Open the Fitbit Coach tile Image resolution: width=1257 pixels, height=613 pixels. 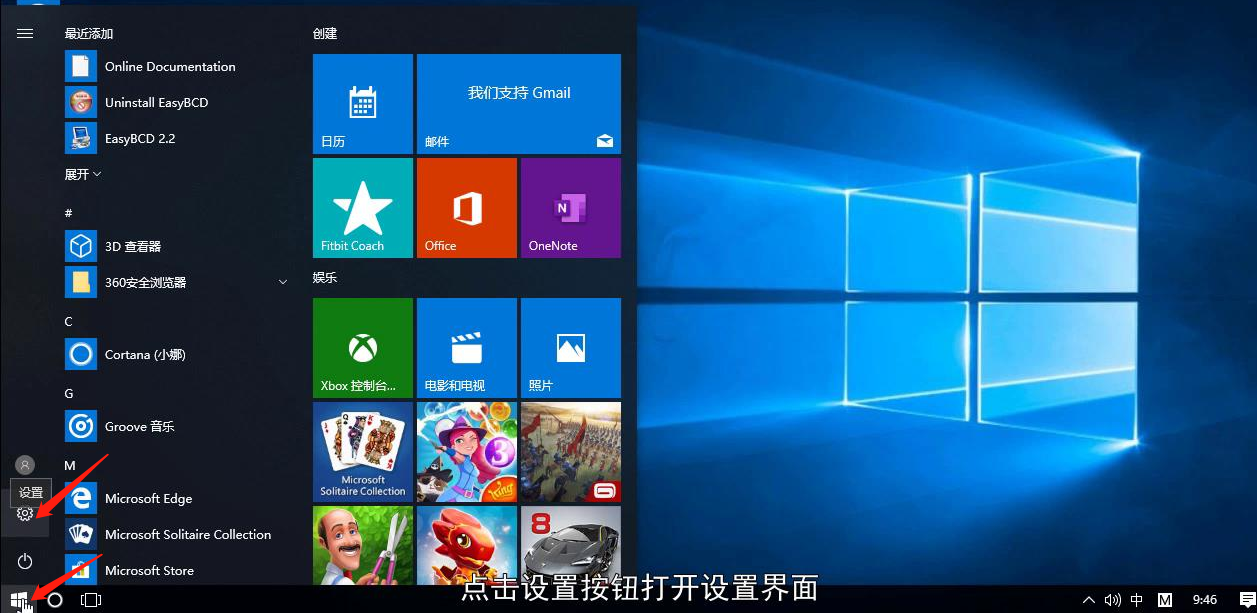(x=362, y=208)
